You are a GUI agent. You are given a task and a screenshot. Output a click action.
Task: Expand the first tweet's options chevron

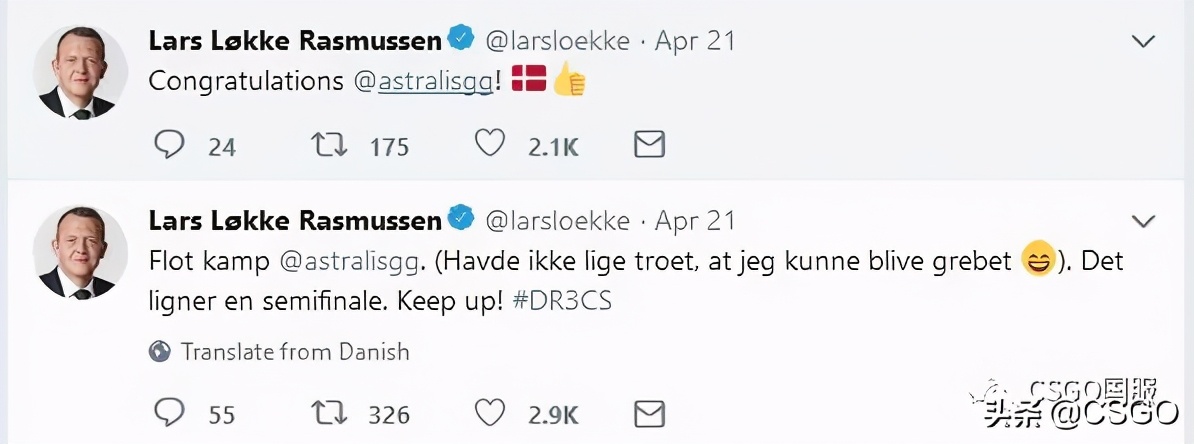[x=1142, y=42]
